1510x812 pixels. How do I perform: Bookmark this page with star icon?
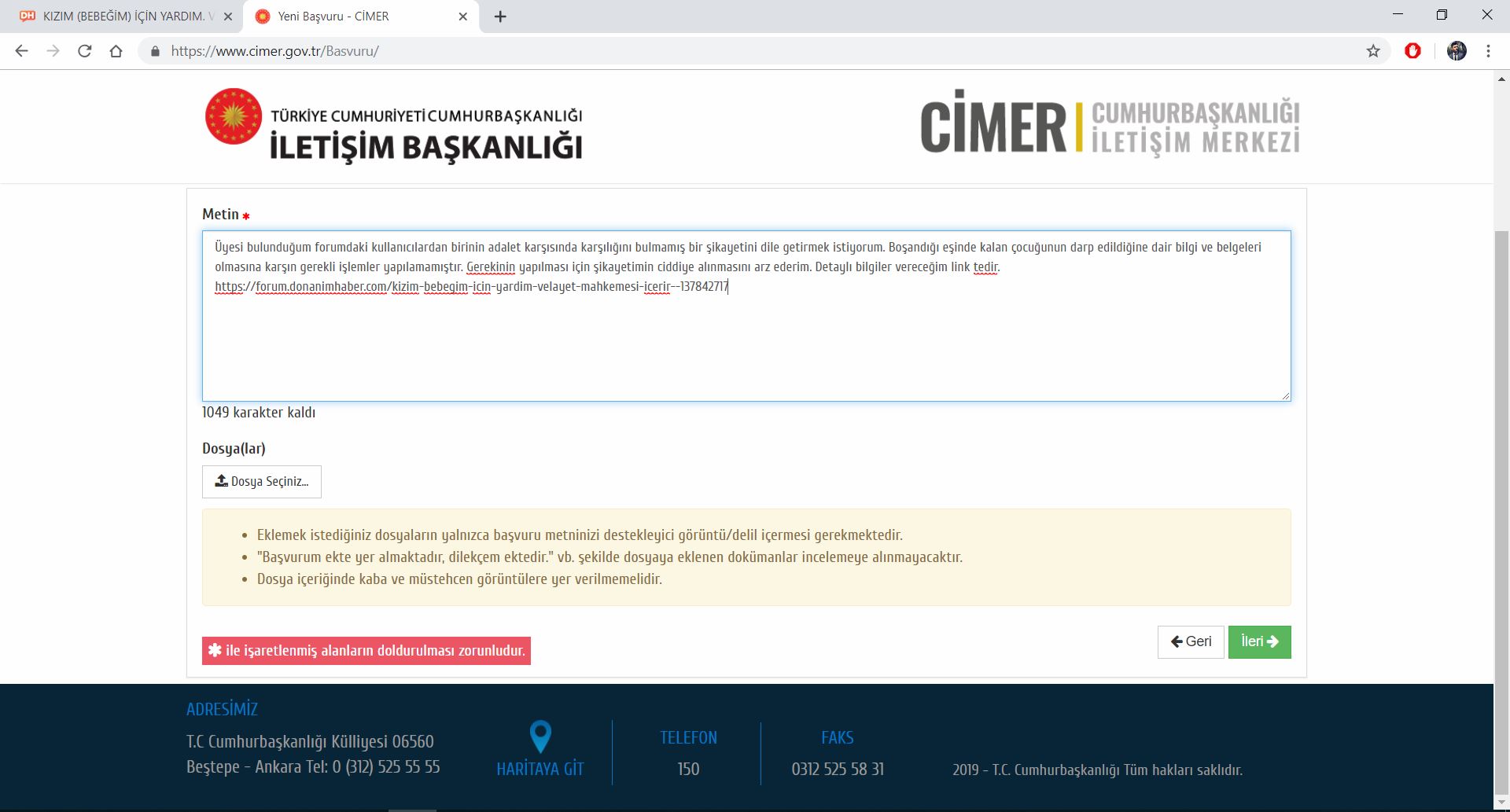[1373, 51]
